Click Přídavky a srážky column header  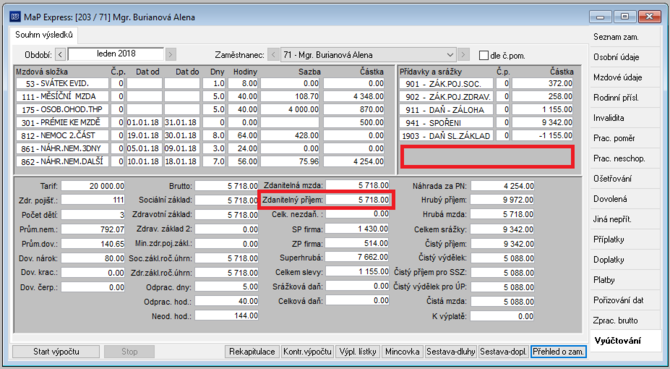[431, 72]
